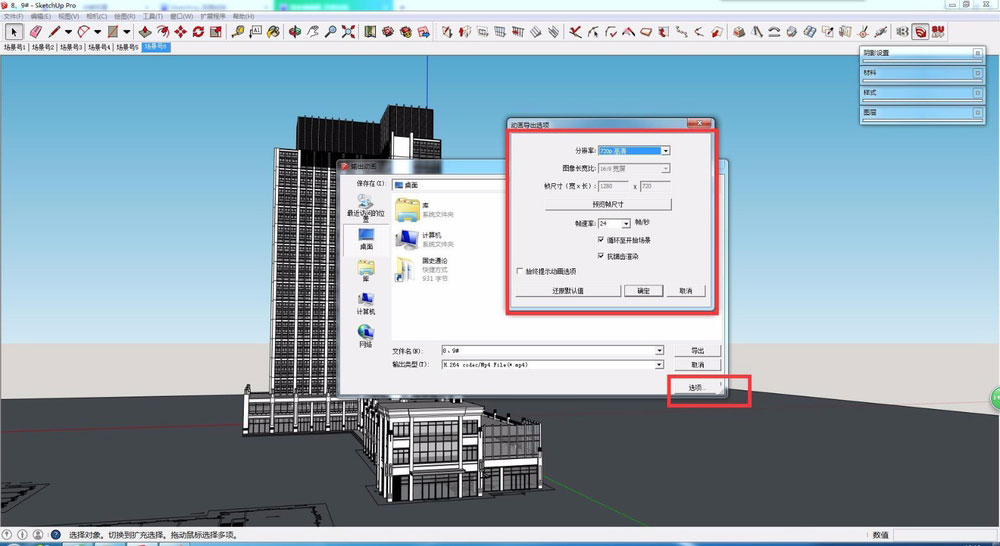
Task: Open the Arc tool dropdown arrow
Action: coord(98,31)
